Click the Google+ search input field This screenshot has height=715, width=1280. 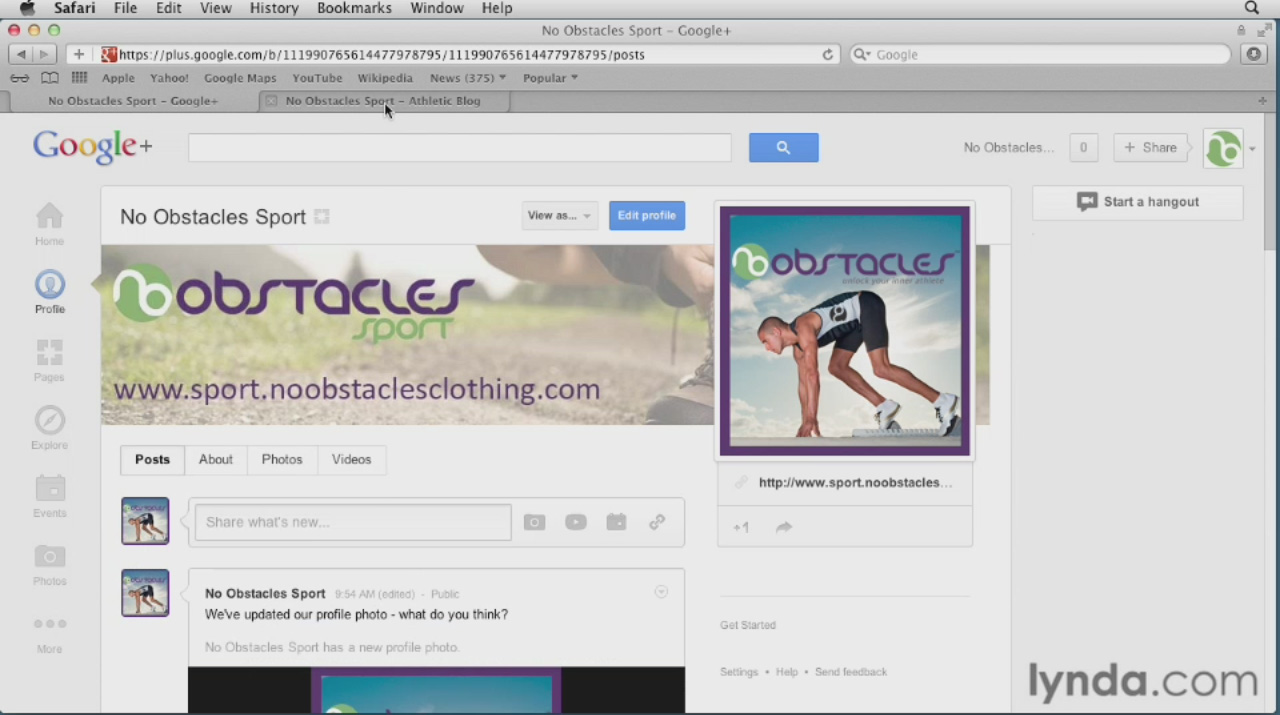point(460,147)
